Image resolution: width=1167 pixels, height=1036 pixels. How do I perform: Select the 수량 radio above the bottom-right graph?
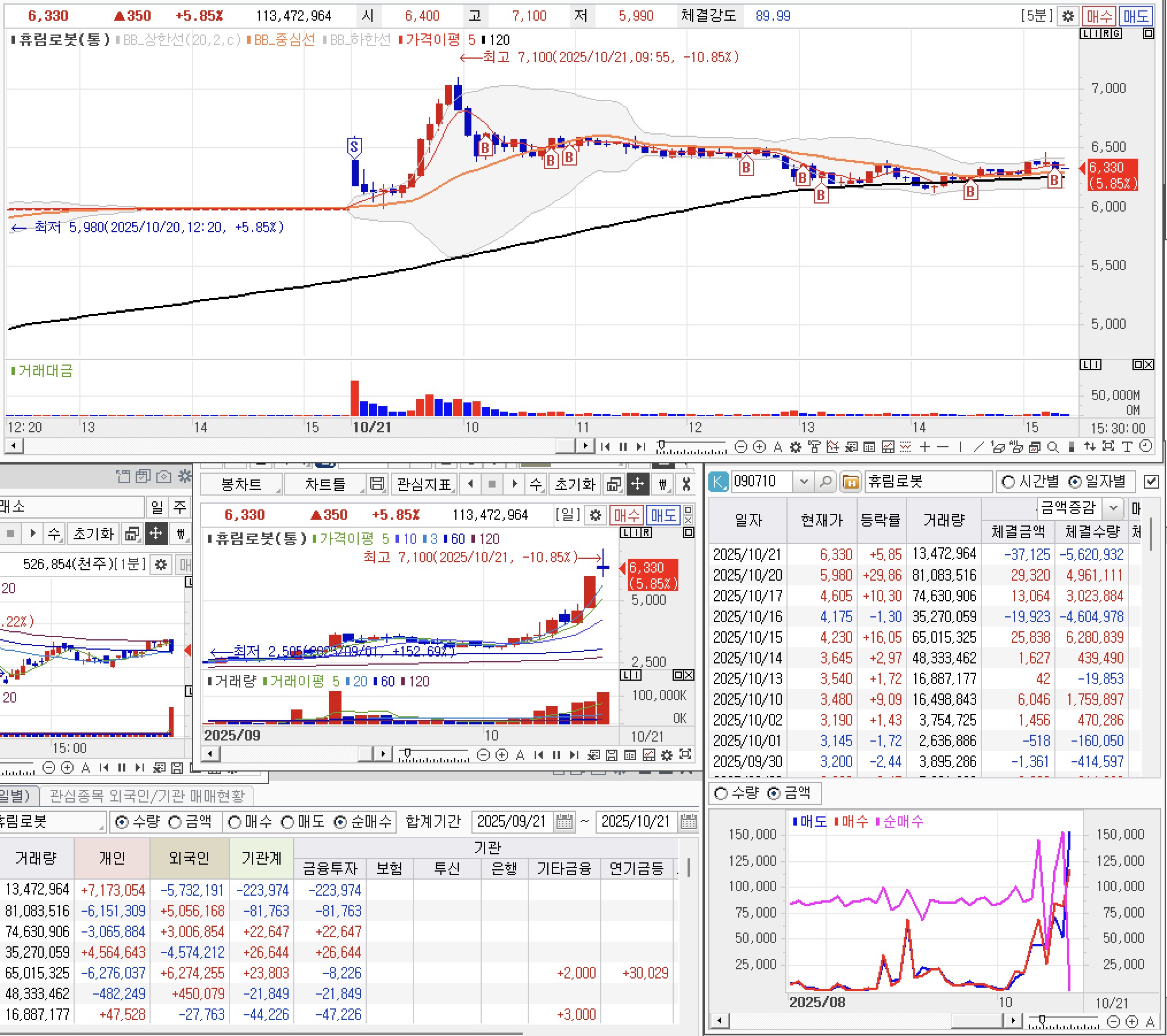[x=721, y=793]
